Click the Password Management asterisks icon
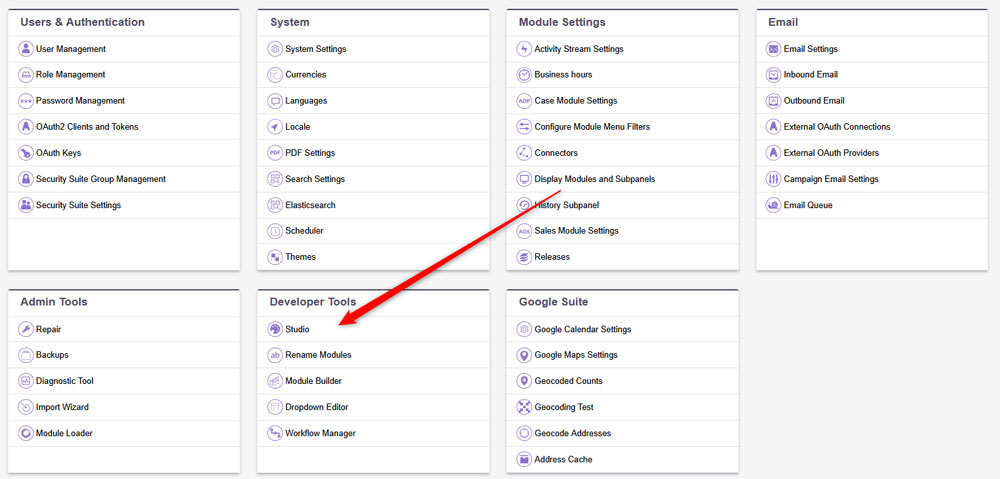This screenshot has width=1000, height=479. tap(26, 101)
